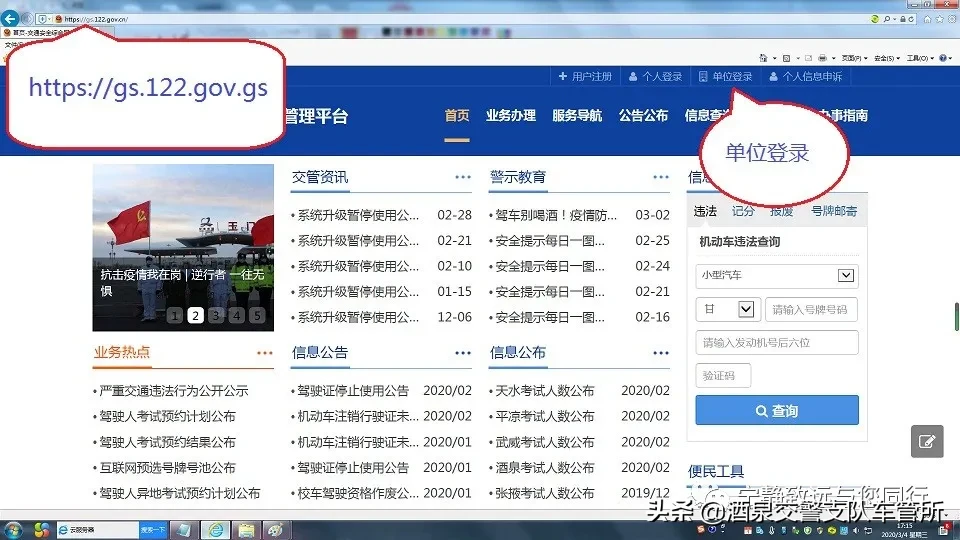Open 系统升级暂停使用公 02-28 article

(358, 215)
